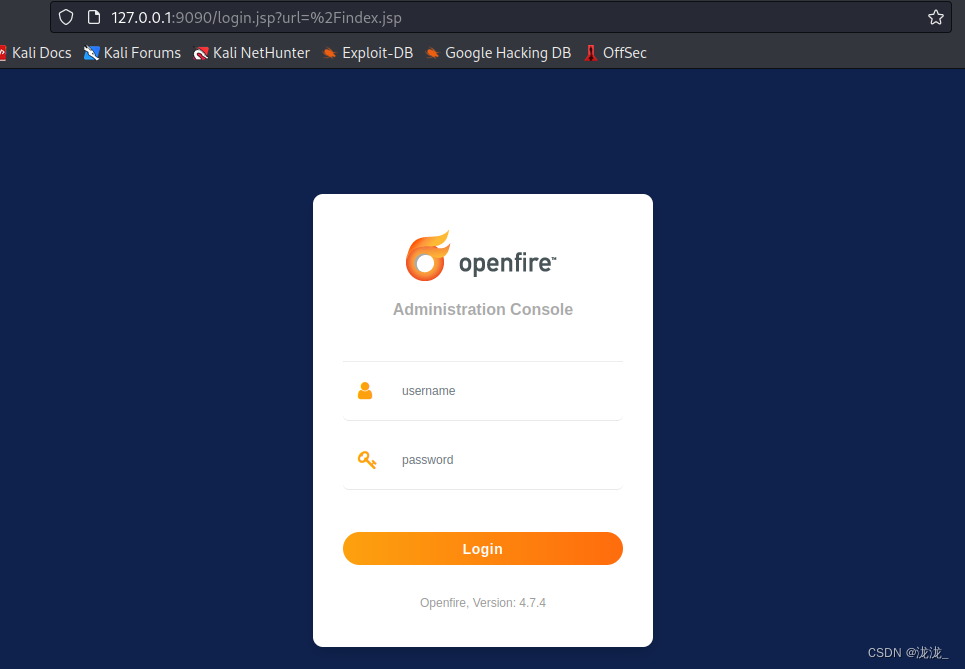Click the "Administration Console" heading
Image resolution: width=965 pixels, height=669 pixels.
[483, 309]
